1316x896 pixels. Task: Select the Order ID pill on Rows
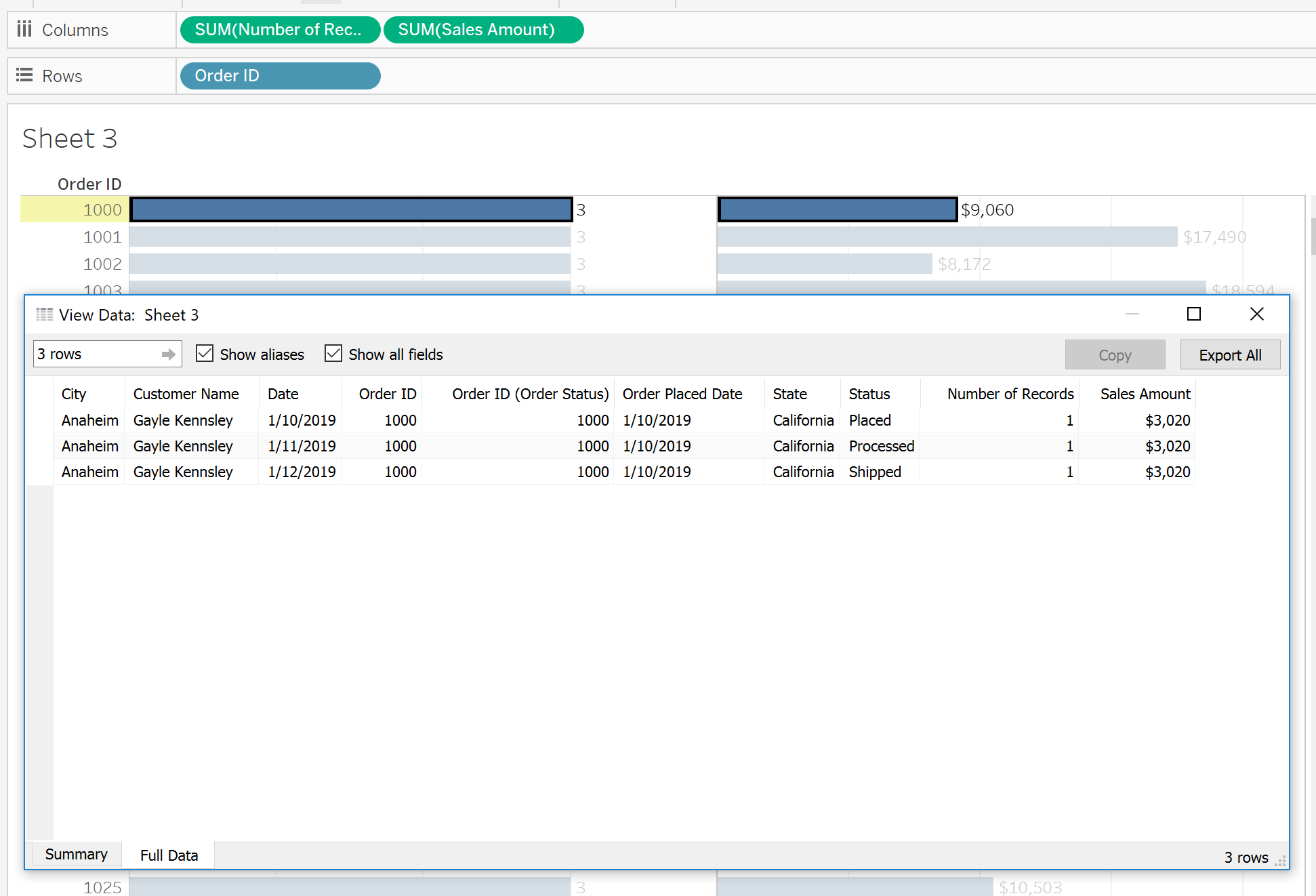pyautogui.click(x=280, y=76)
